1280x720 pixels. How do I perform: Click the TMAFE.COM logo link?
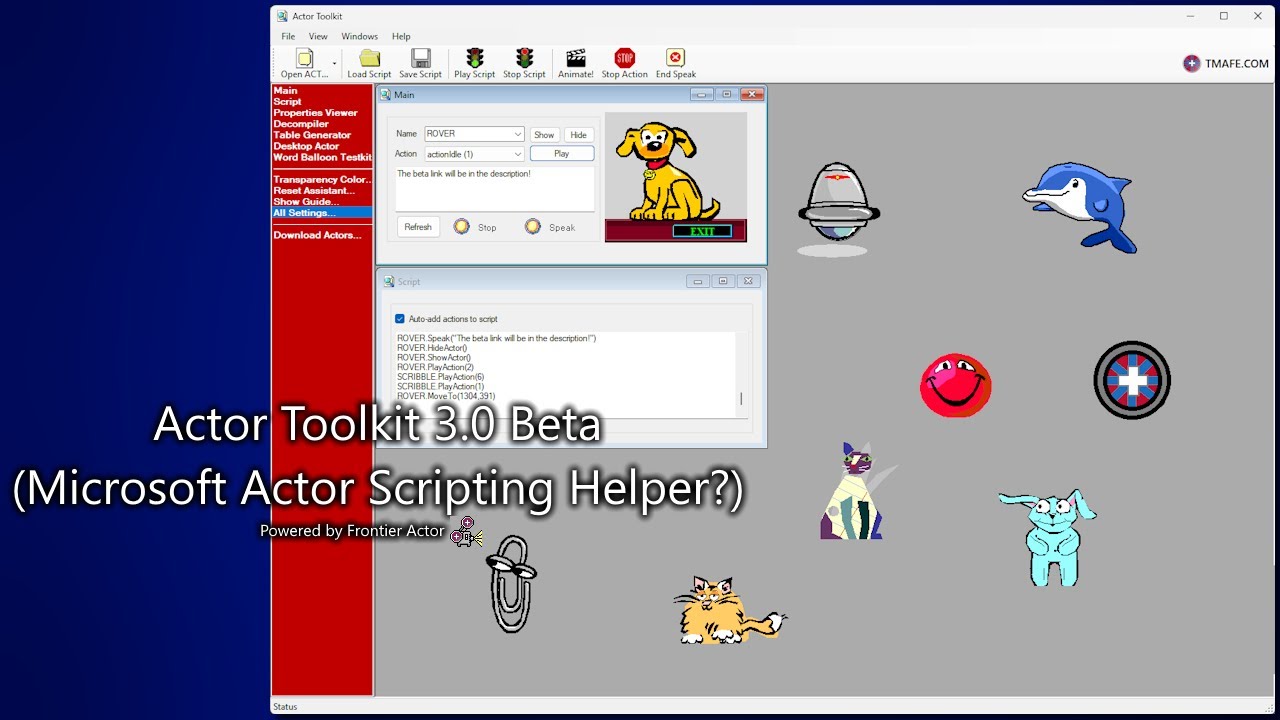(1226, 63)
